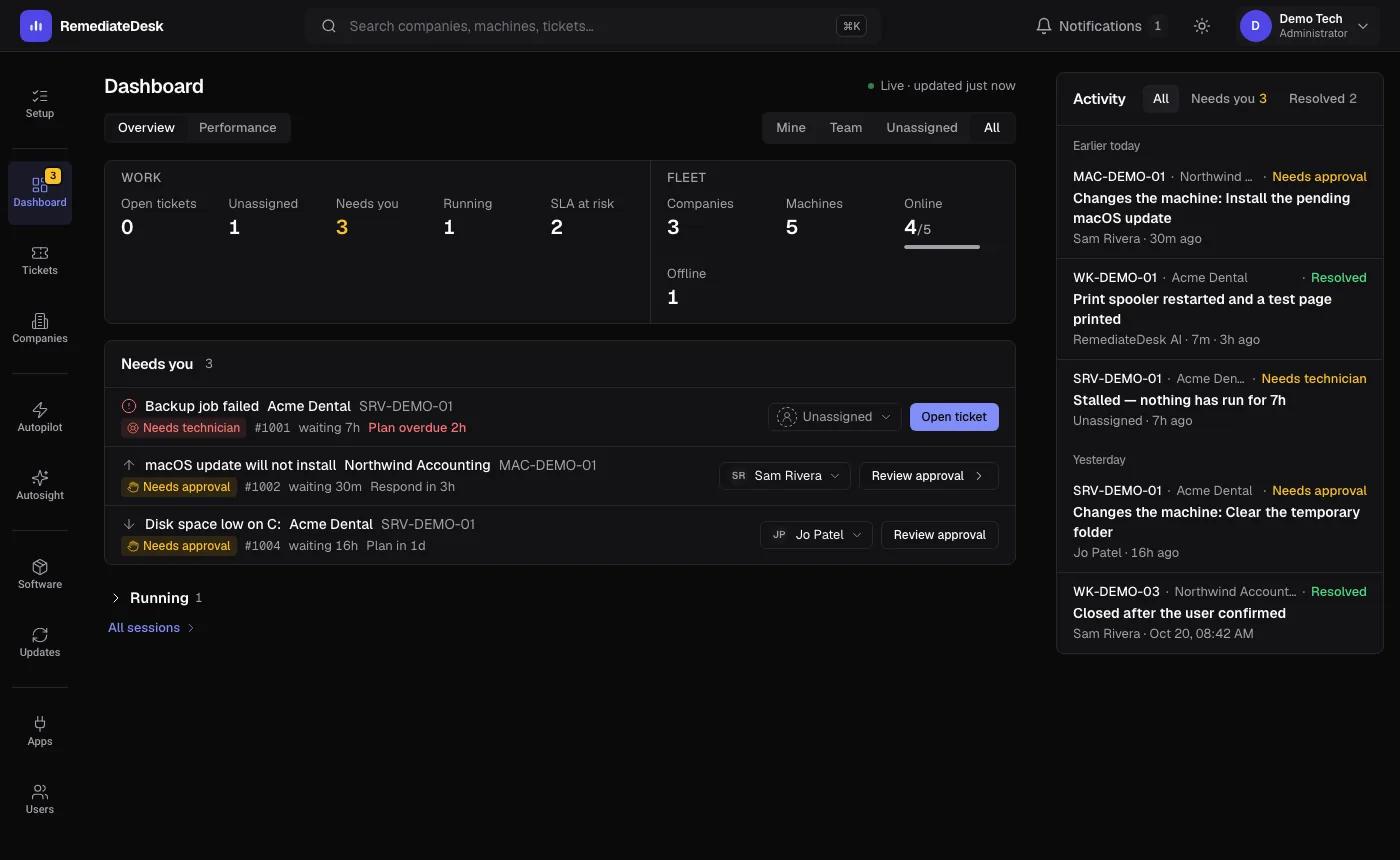Click the Online machines progress bar
Viewport: 1400px width, 860px height.
pos(942,247)
